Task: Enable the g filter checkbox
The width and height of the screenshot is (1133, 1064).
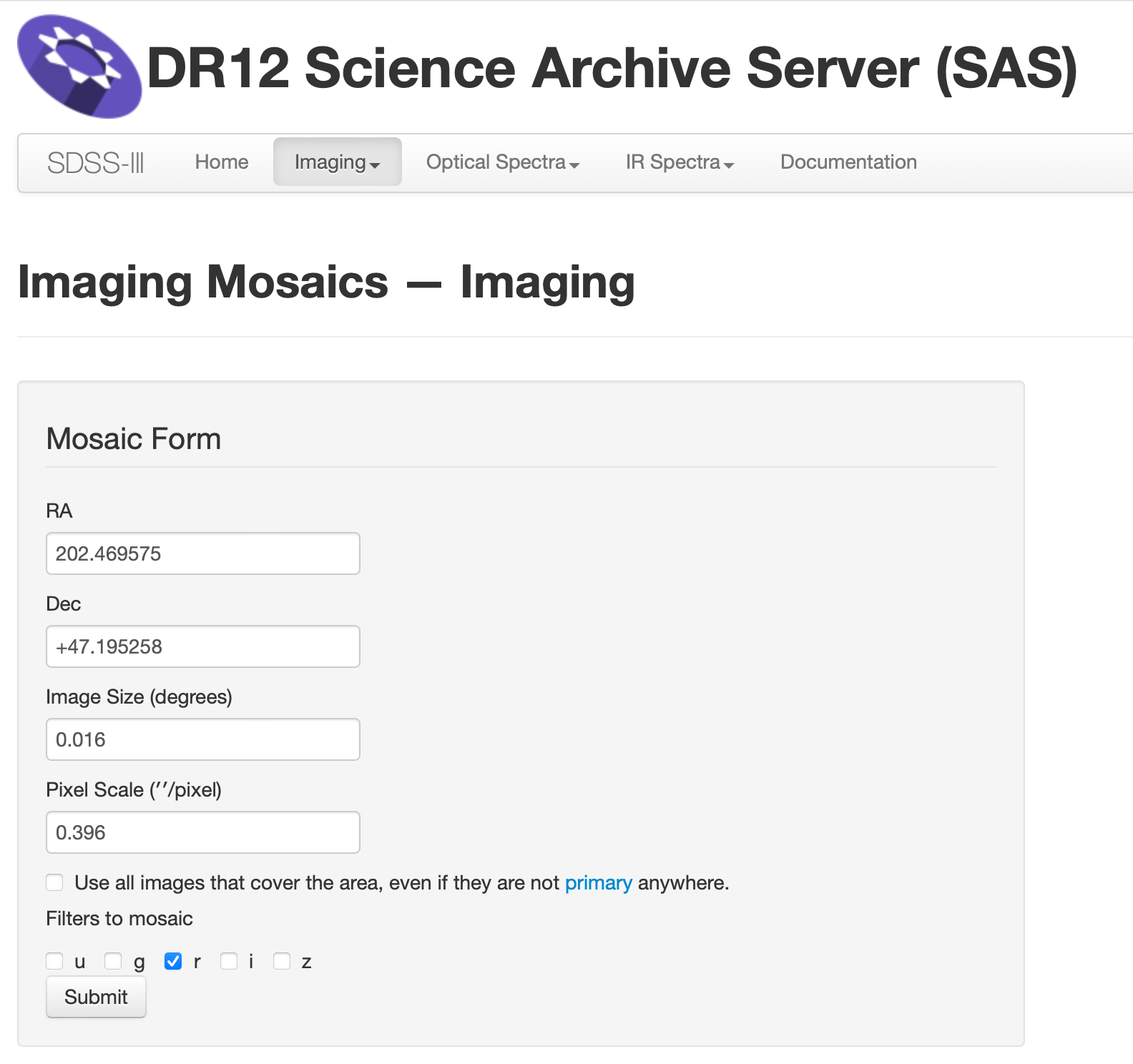Action: tap(113, 961)
